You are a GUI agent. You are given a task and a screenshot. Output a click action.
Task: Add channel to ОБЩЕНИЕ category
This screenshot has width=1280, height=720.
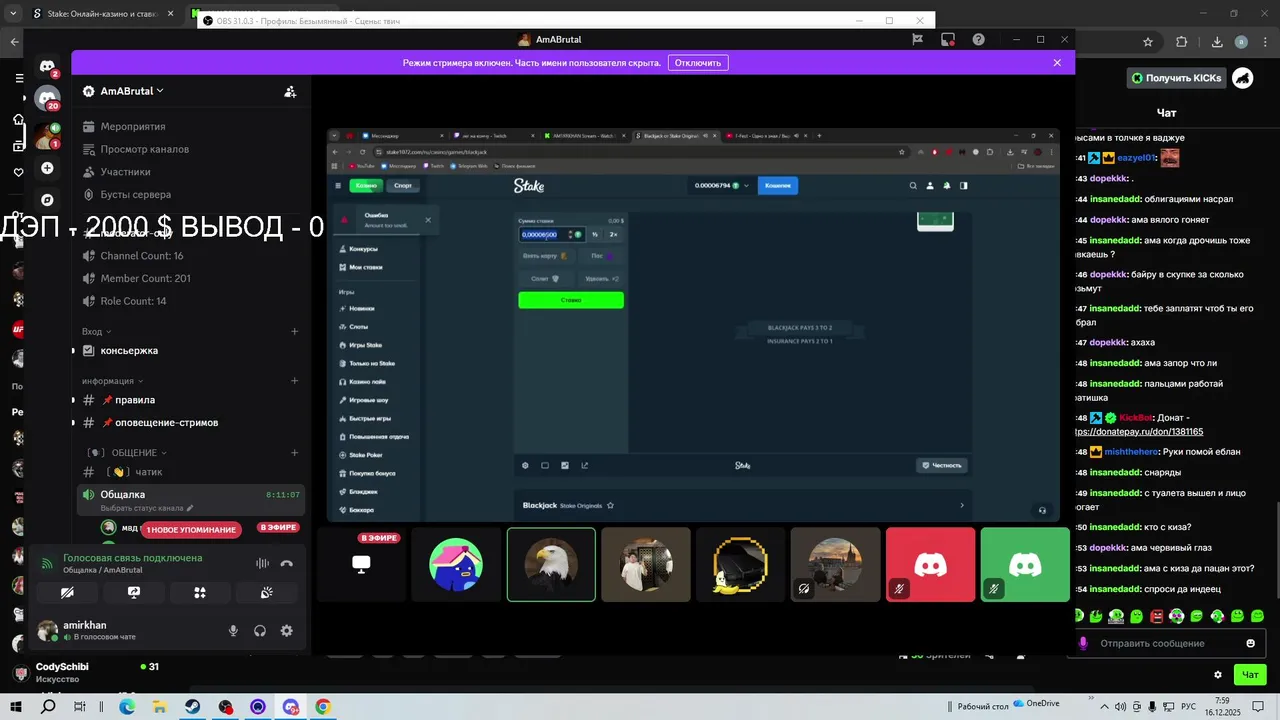(294, 453)
